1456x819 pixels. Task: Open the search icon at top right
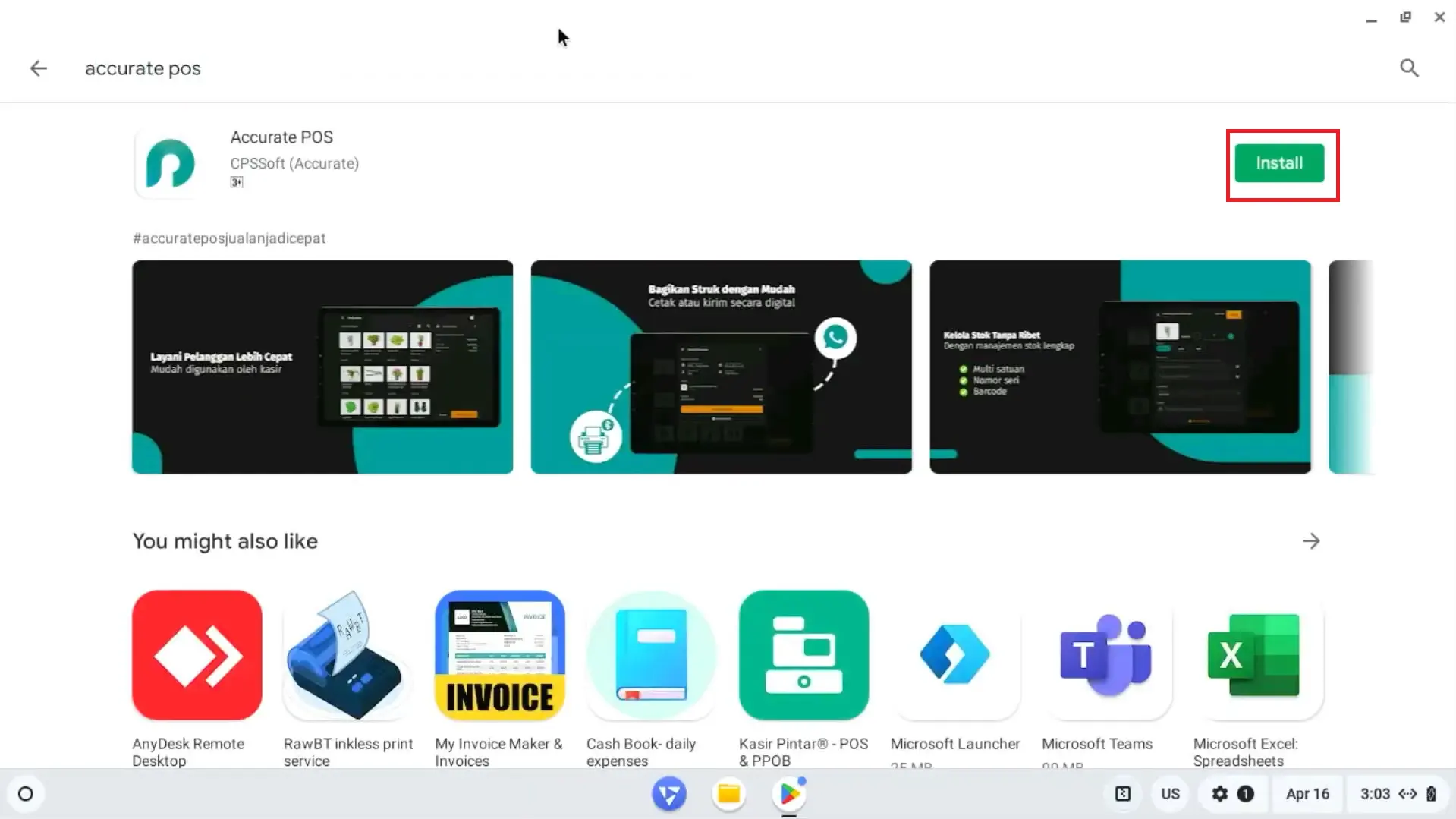1408,68
